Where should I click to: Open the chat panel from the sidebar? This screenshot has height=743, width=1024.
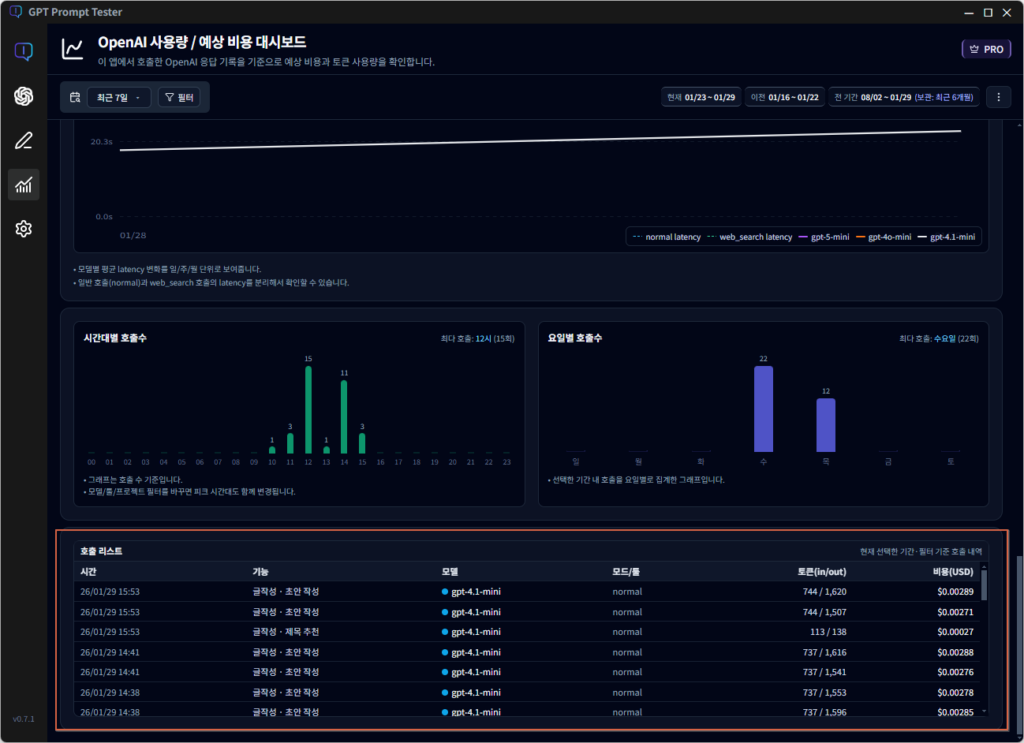pyautogui.click(x=23, y=52)
